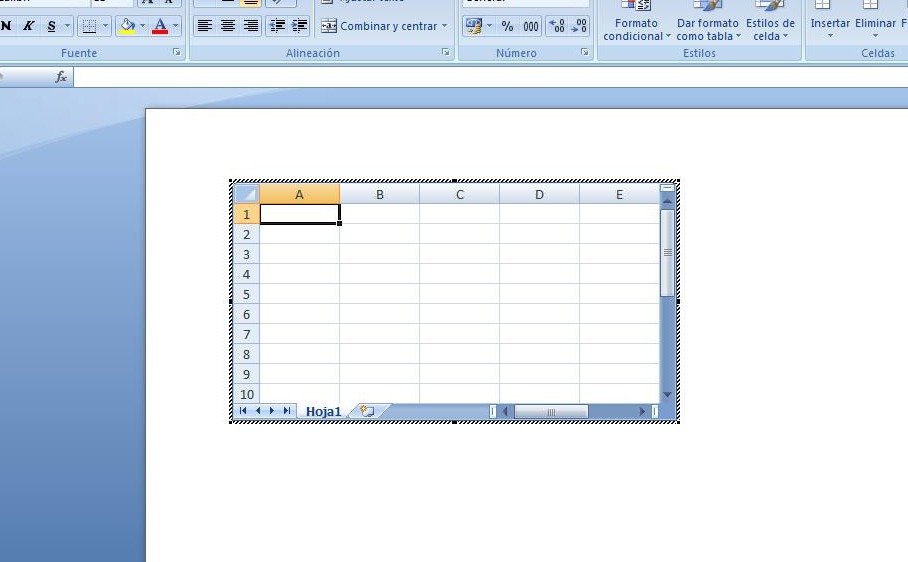Click horizontal scrollbar left arrow

point(505,412)
